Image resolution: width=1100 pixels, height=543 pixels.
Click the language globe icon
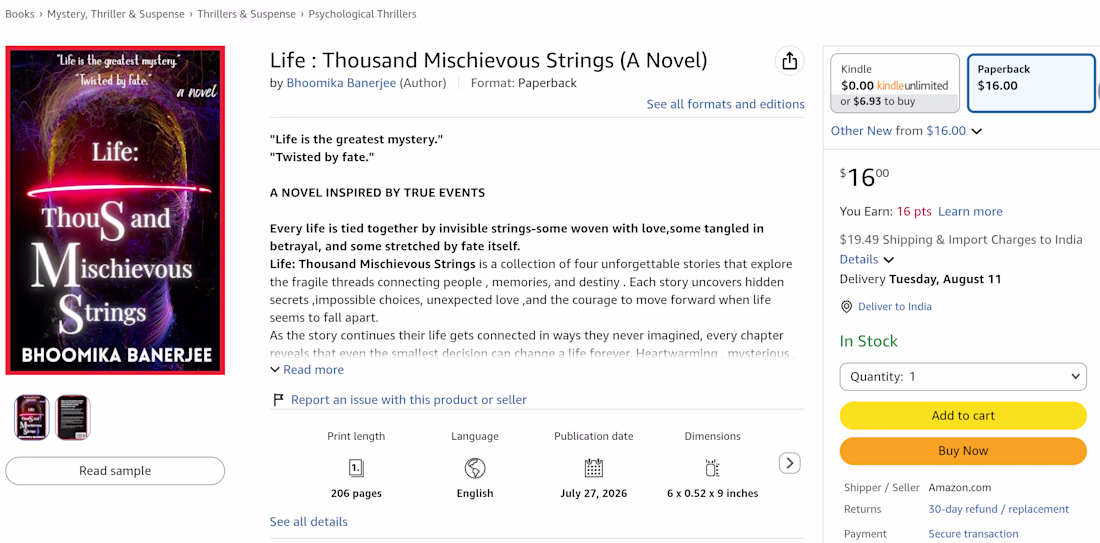click(x=475, y=468)
